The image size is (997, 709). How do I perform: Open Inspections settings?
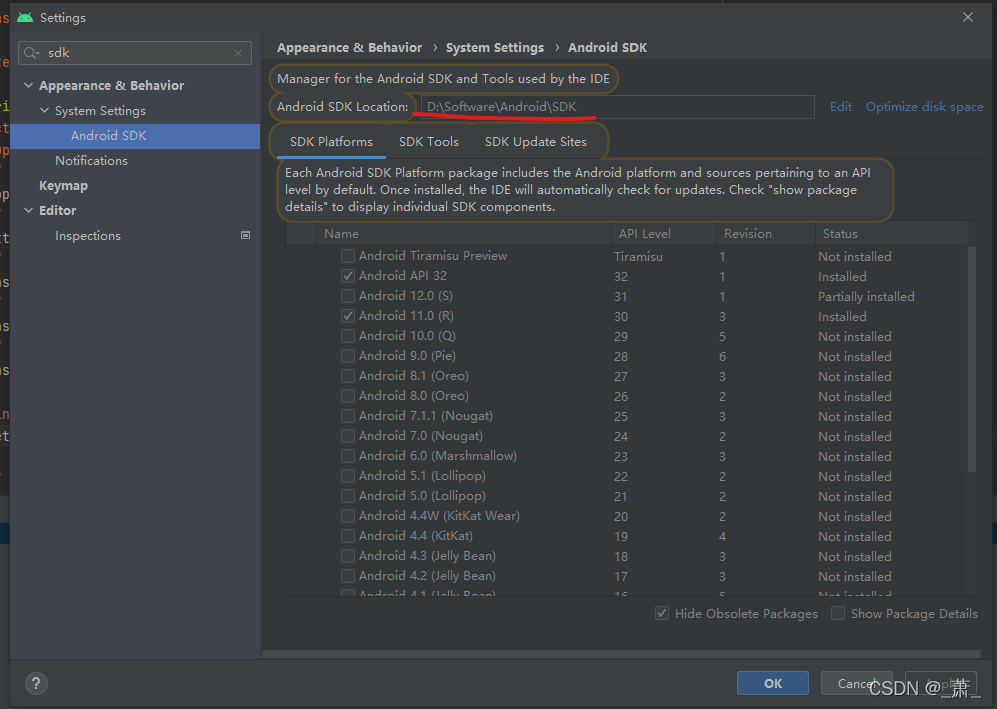click(88, 236)
